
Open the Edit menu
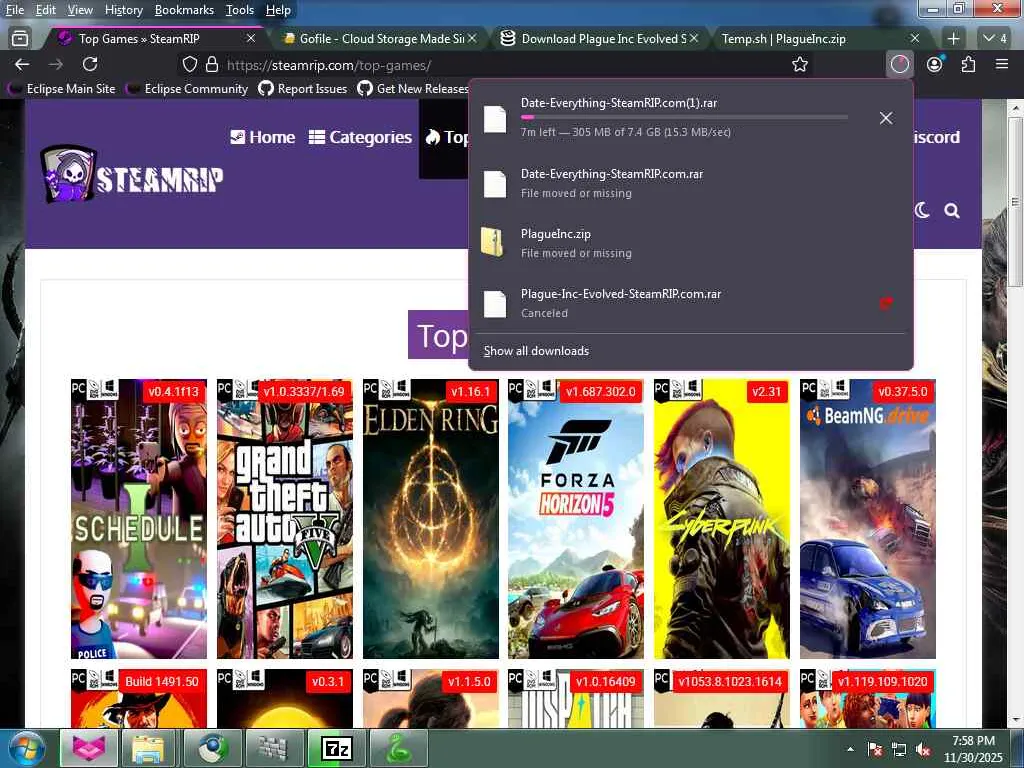click(x=46, y=10)
